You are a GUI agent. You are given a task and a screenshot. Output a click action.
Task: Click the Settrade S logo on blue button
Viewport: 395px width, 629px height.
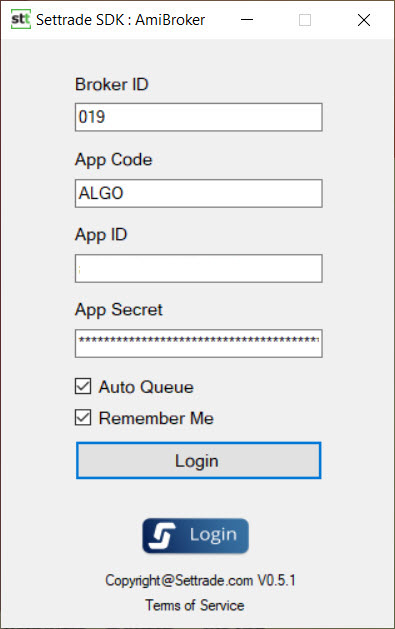162,536
